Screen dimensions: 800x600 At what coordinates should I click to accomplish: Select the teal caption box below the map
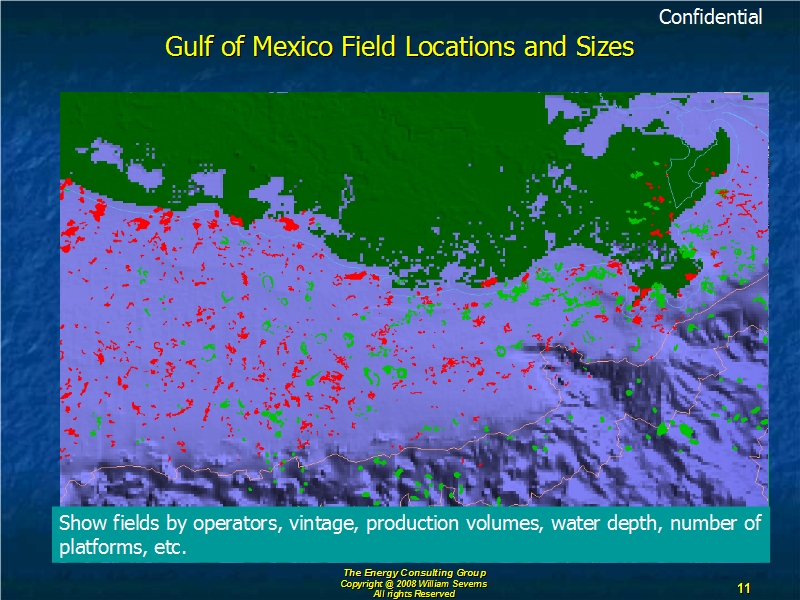pos(410,535)
